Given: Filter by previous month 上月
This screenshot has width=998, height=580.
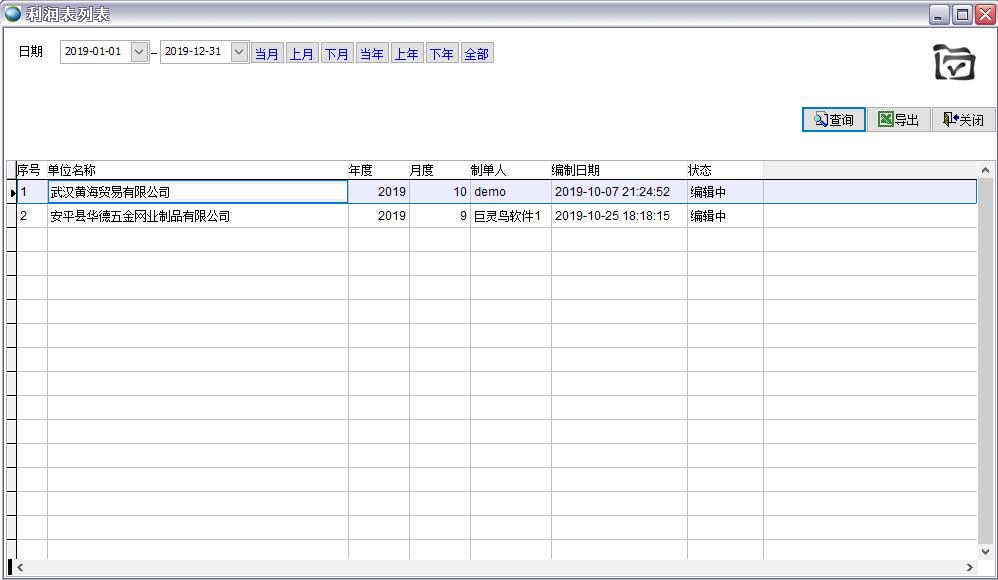Looking at the screenshot, I should [302, 54].
